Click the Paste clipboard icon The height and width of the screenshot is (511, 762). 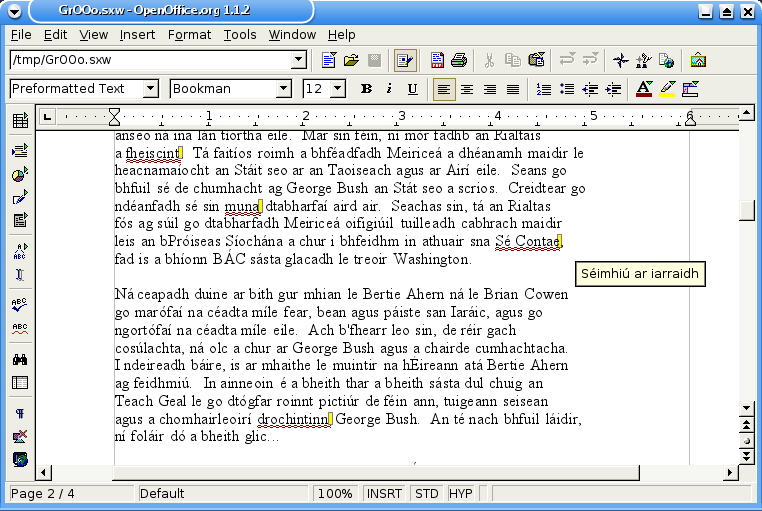[x=537, y=60]
